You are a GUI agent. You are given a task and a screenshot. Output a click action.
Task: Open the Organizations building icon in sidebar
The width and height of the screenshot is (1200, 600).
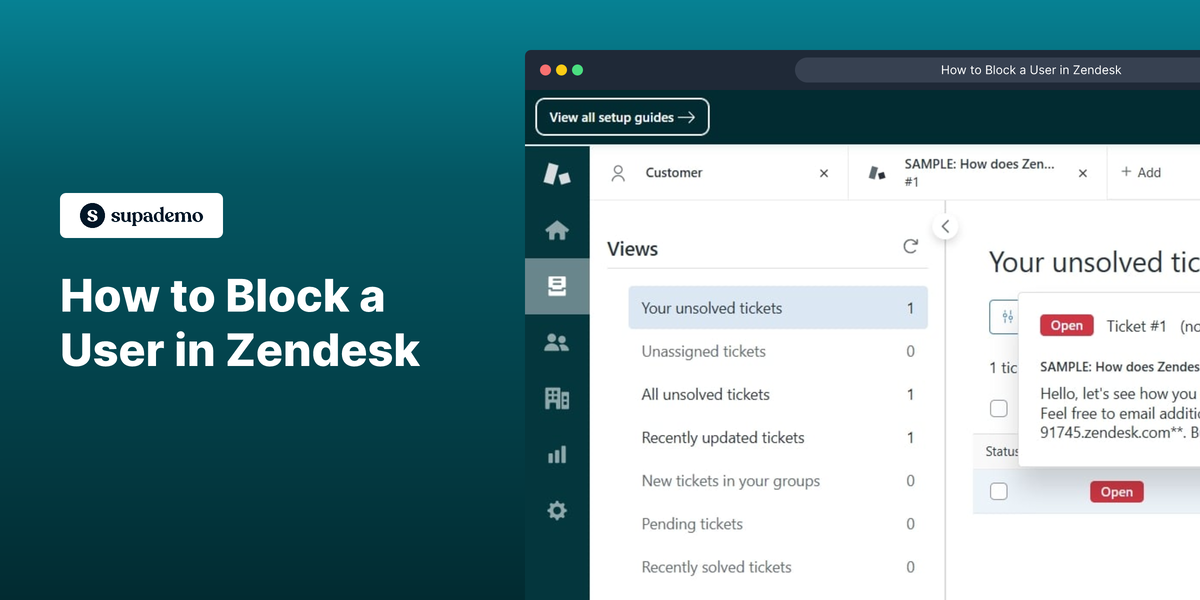pos(557,398)
